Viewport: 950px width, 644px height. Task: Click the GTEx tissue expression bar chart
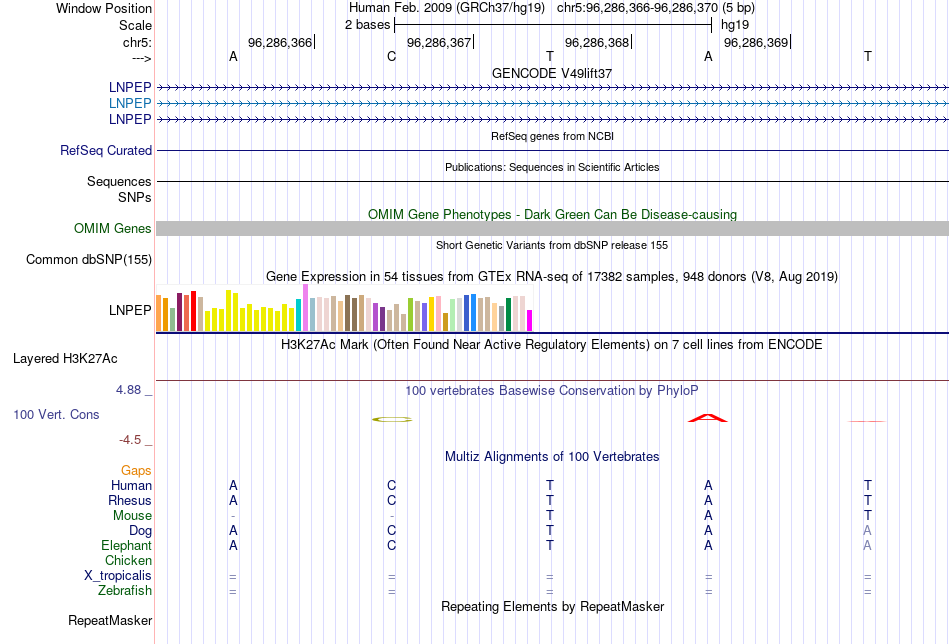tap(344, 308)
